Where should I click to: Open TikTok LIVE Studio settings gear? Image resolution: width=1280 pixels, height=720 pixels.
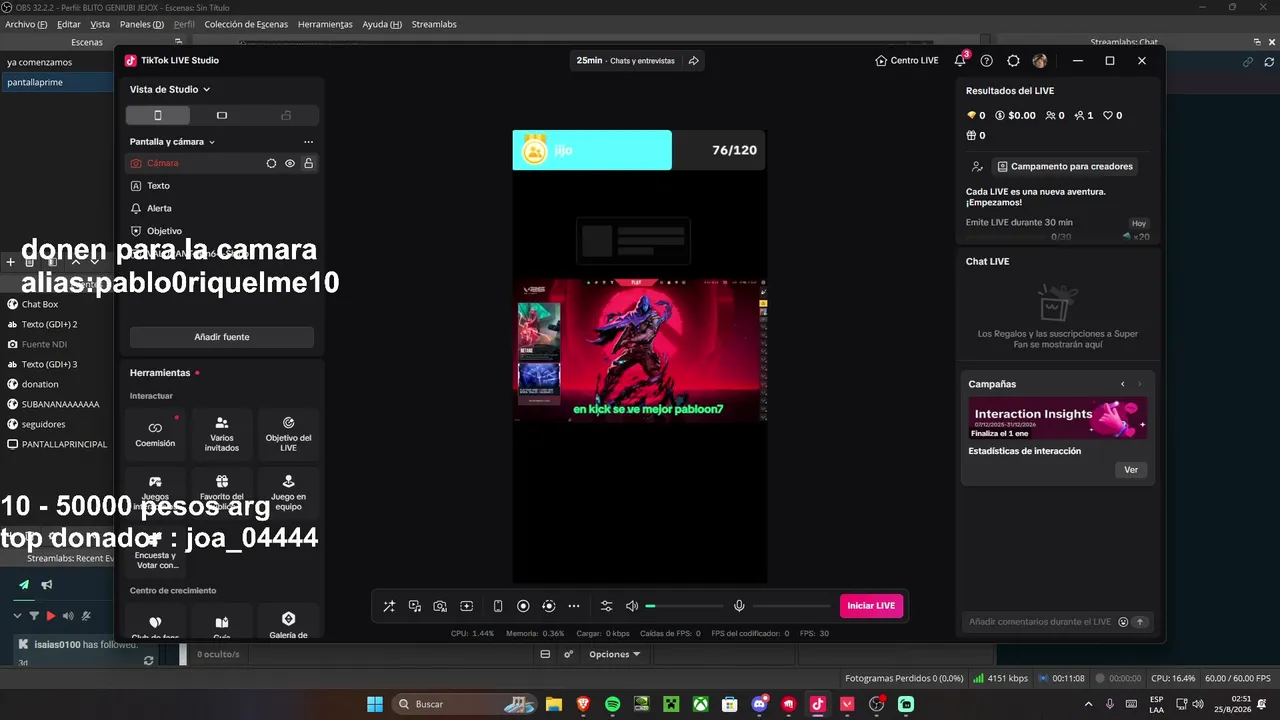(x=1013, y=61)
